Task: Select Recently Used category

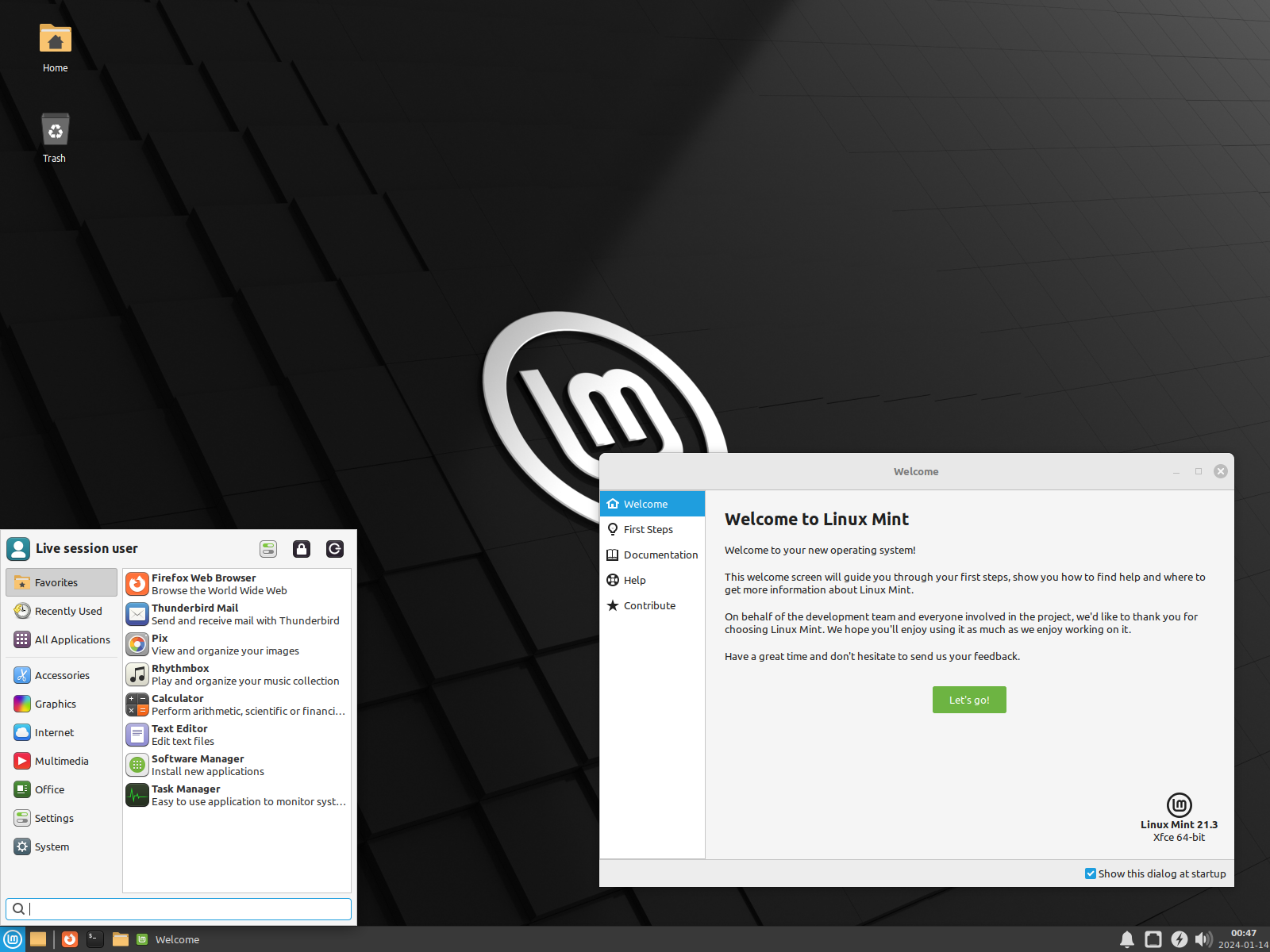Action: coord(62,611)
